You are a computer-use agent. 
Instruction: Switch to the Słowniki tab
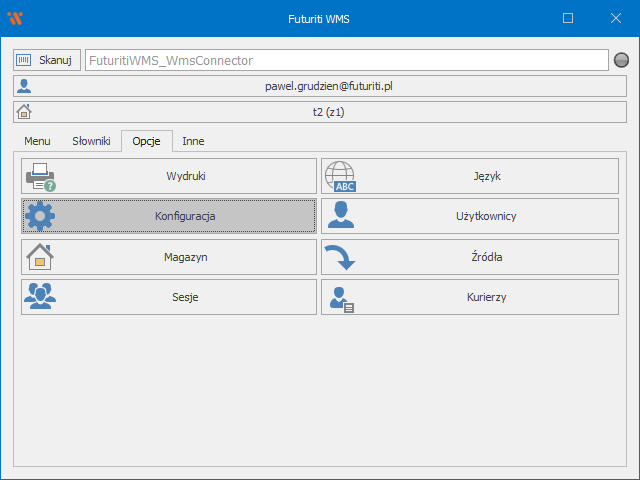[x=91, y=142]
